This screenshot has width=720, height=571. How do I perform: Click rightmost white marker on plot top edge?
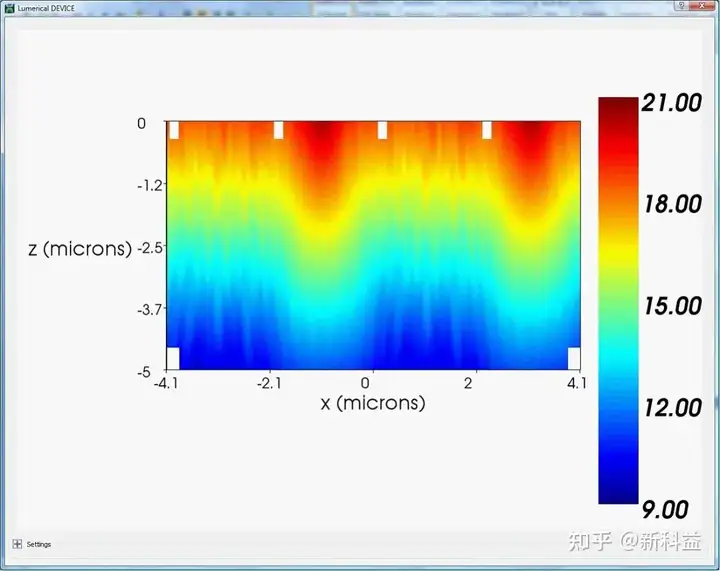pos(487,130)
